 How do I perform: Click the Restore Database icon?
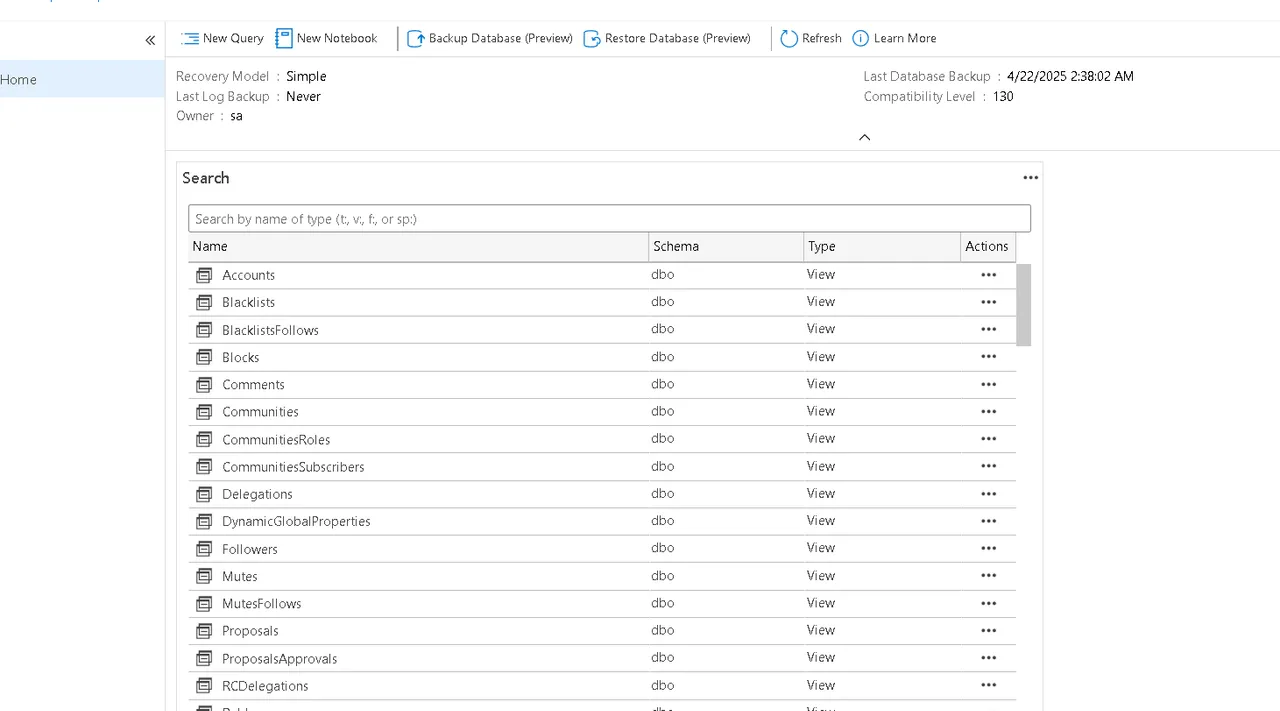(592, 38)
